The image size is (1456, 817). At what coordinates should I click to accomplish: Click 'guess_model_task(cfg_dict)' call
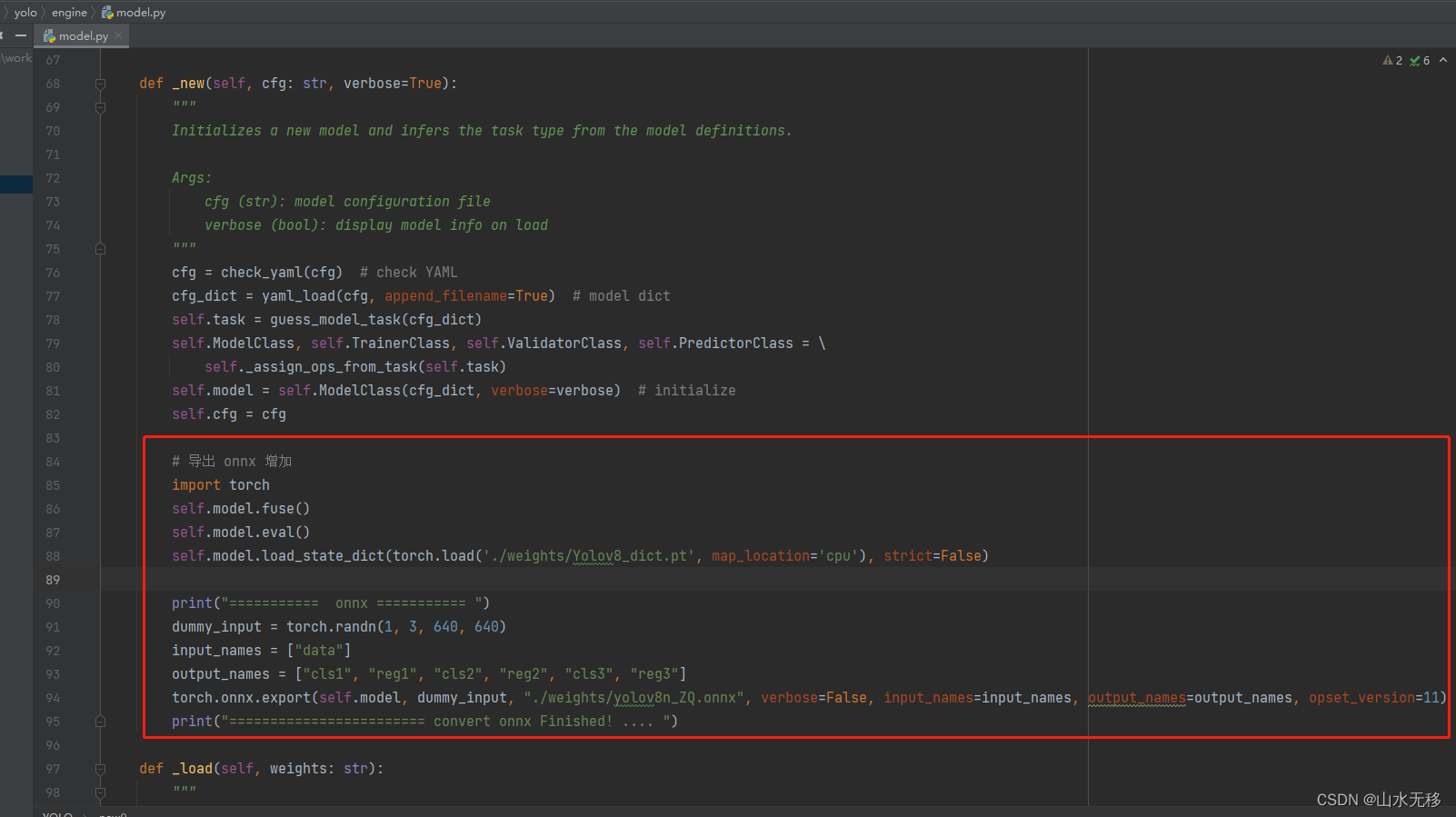375,320
